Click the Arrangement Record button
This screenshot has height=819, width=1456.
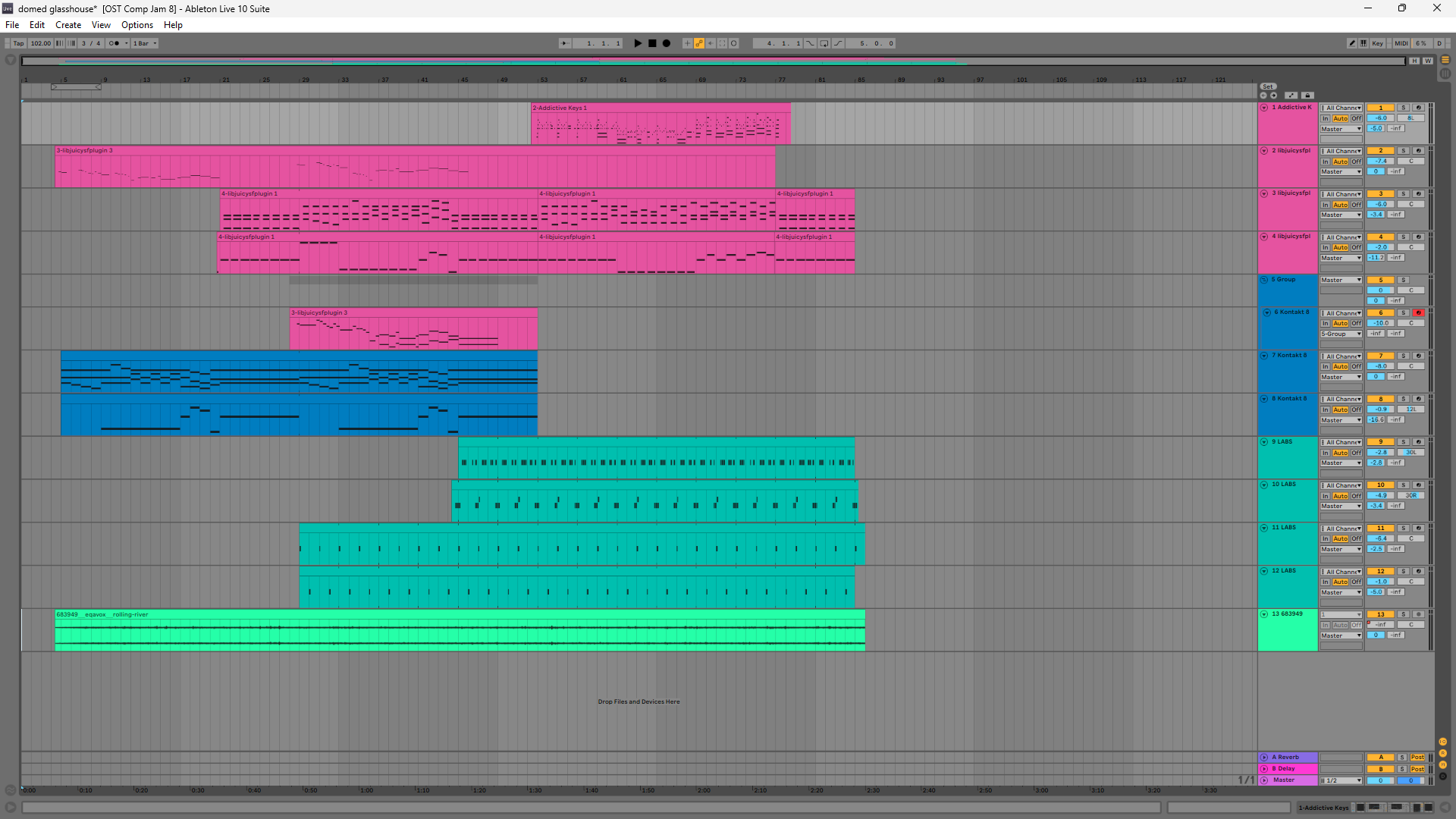coord(667,43)
